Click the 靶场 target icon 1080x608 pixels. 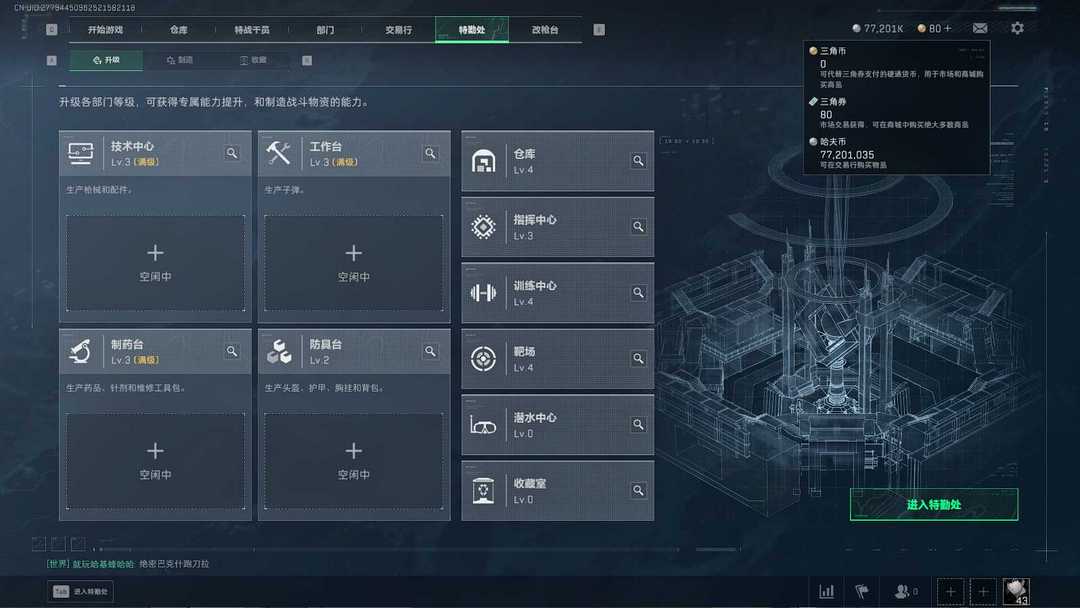484,359
